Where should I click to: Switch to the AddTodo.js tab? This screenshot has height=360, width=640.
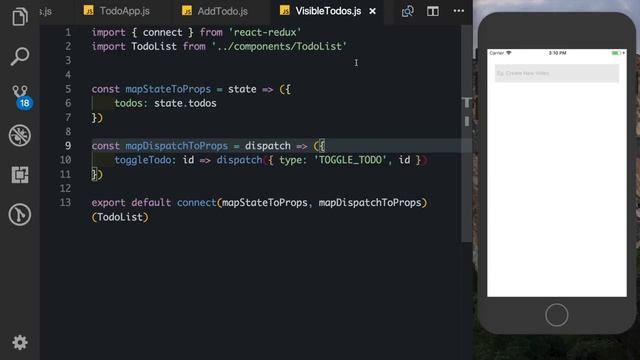pos(215,11)
